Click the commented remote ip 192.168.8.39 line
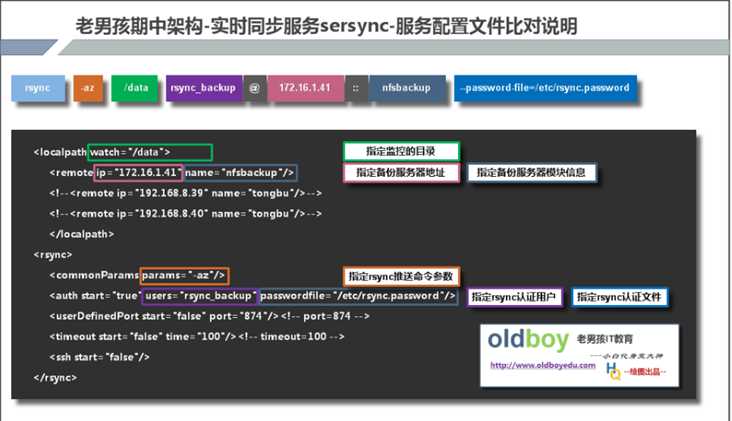The width and height of the screenshot is (732, 421). click(x=186, y=193)
